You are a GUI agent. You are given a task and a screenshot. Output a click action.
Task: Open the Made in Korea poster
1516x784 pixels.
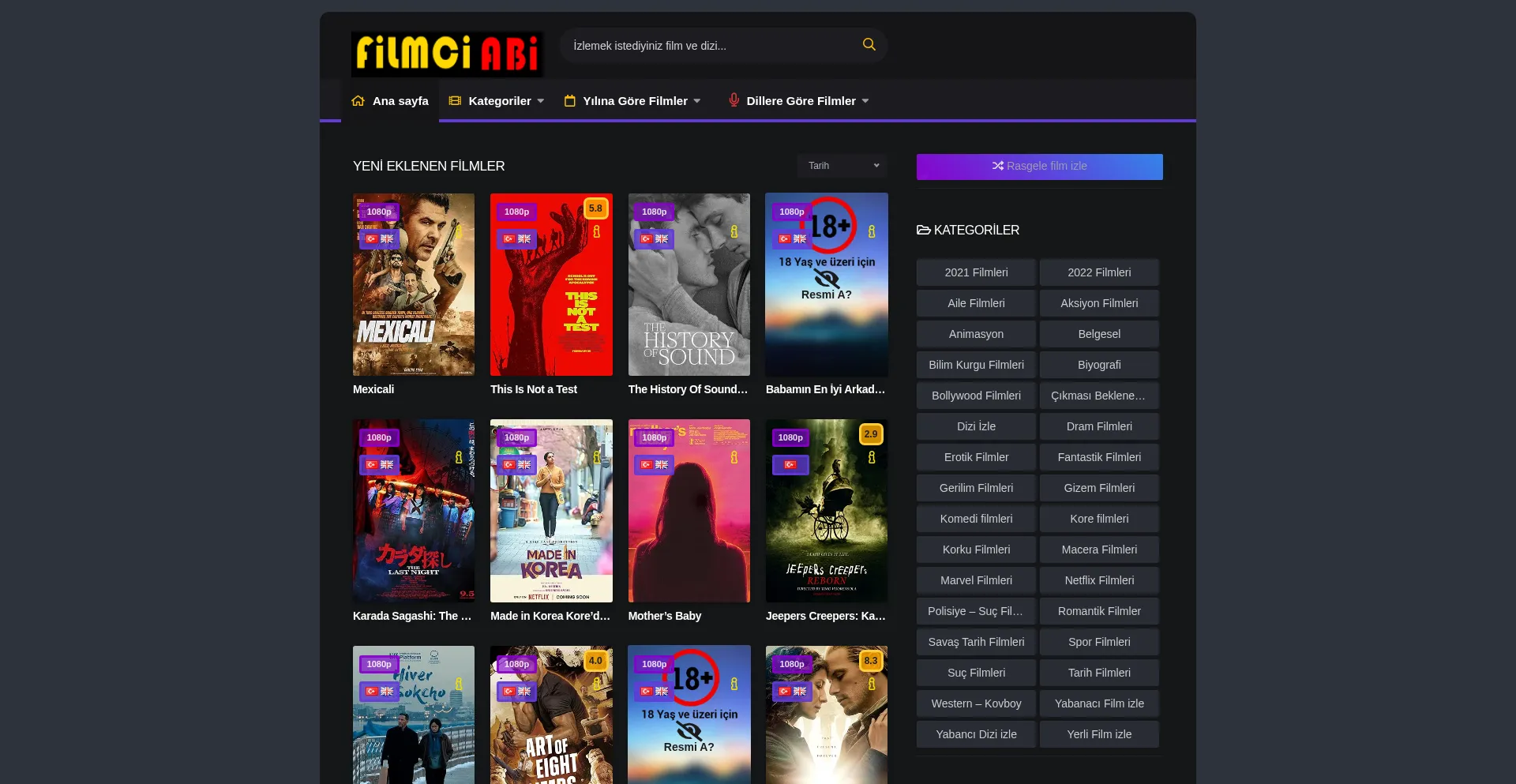click(x=551, y=511)
